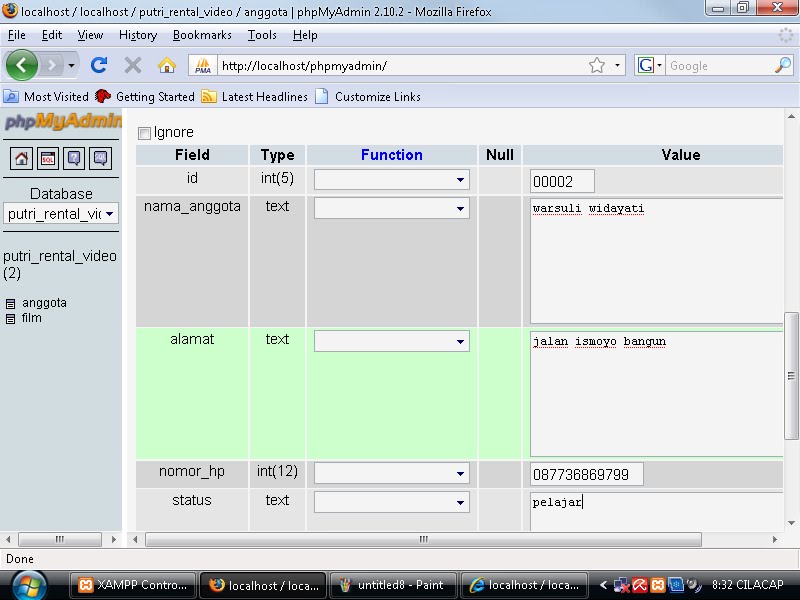
Task: Open the Most Visited bookmarks folder
Action: click(x=46, y=96)
